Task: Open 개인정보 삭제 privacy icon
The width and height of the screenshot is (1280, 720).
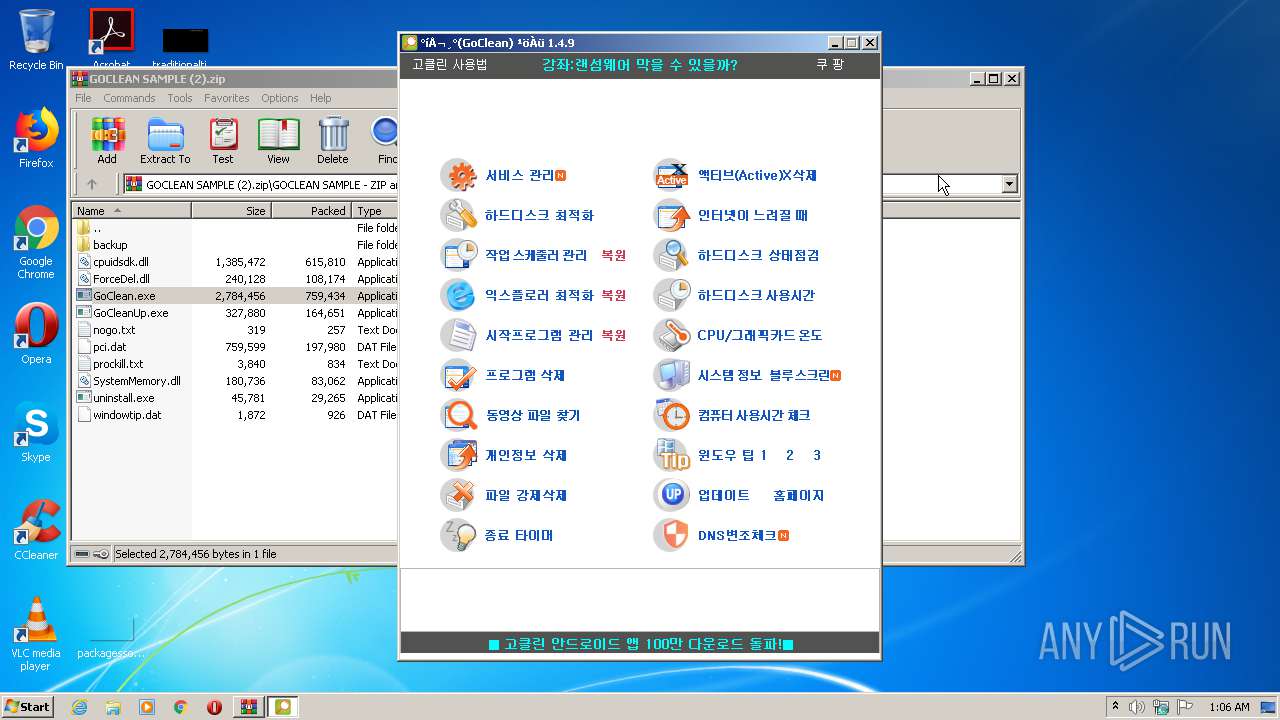Action: tap(460, 455)
